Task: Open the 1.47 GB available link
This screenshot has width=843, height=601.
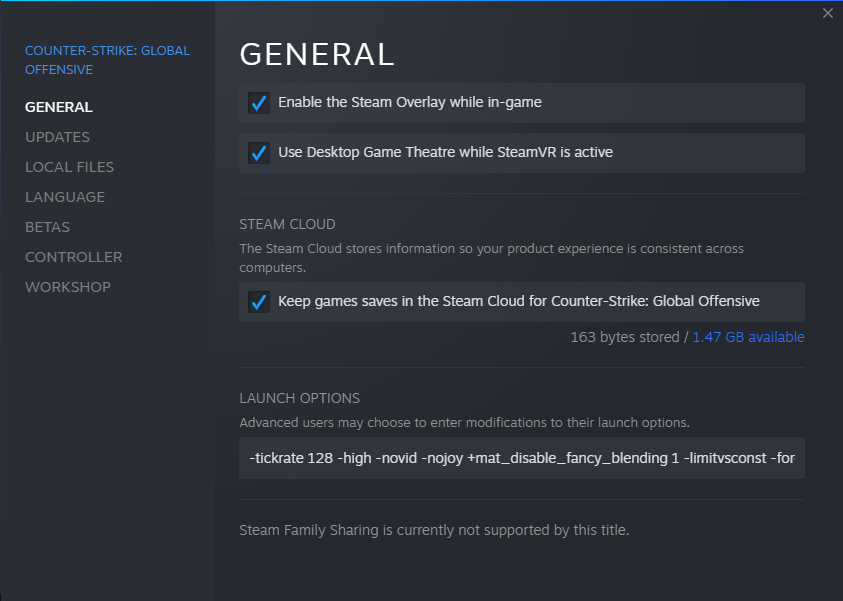Action: (x=748, y=337)
